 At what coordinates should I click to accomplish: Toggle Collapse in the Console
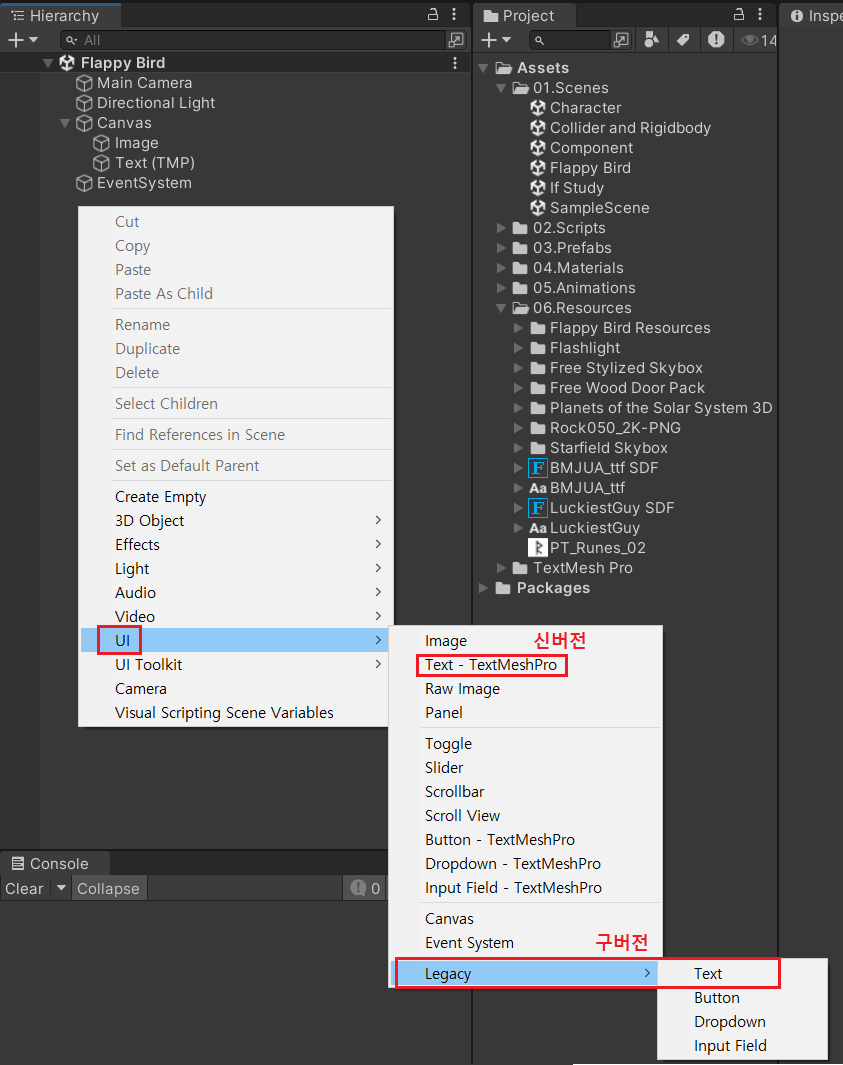[108, 888]
